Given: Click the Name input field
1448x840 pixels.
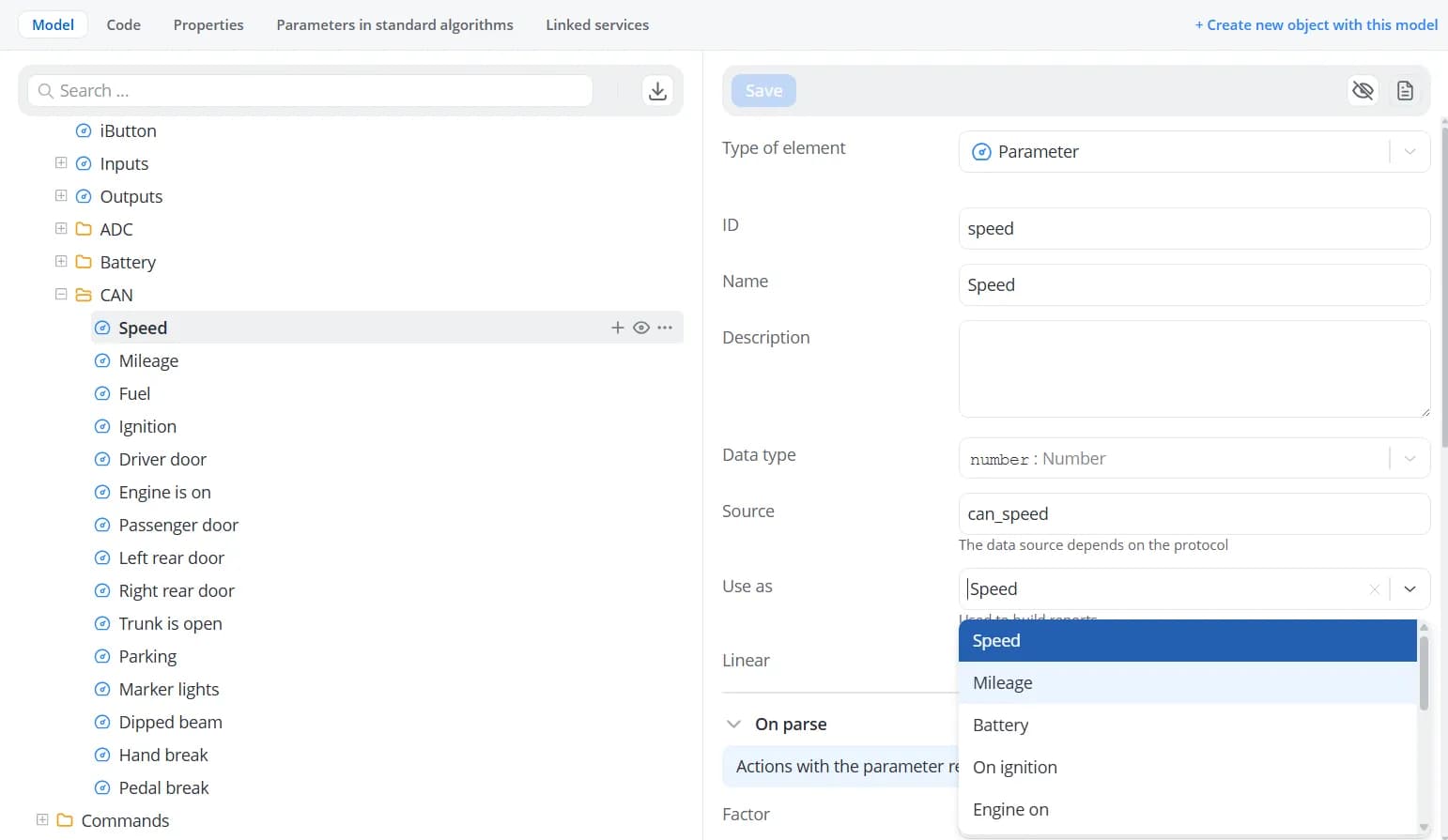Looking at the screenshot, I should click(x=1194, y=285).
